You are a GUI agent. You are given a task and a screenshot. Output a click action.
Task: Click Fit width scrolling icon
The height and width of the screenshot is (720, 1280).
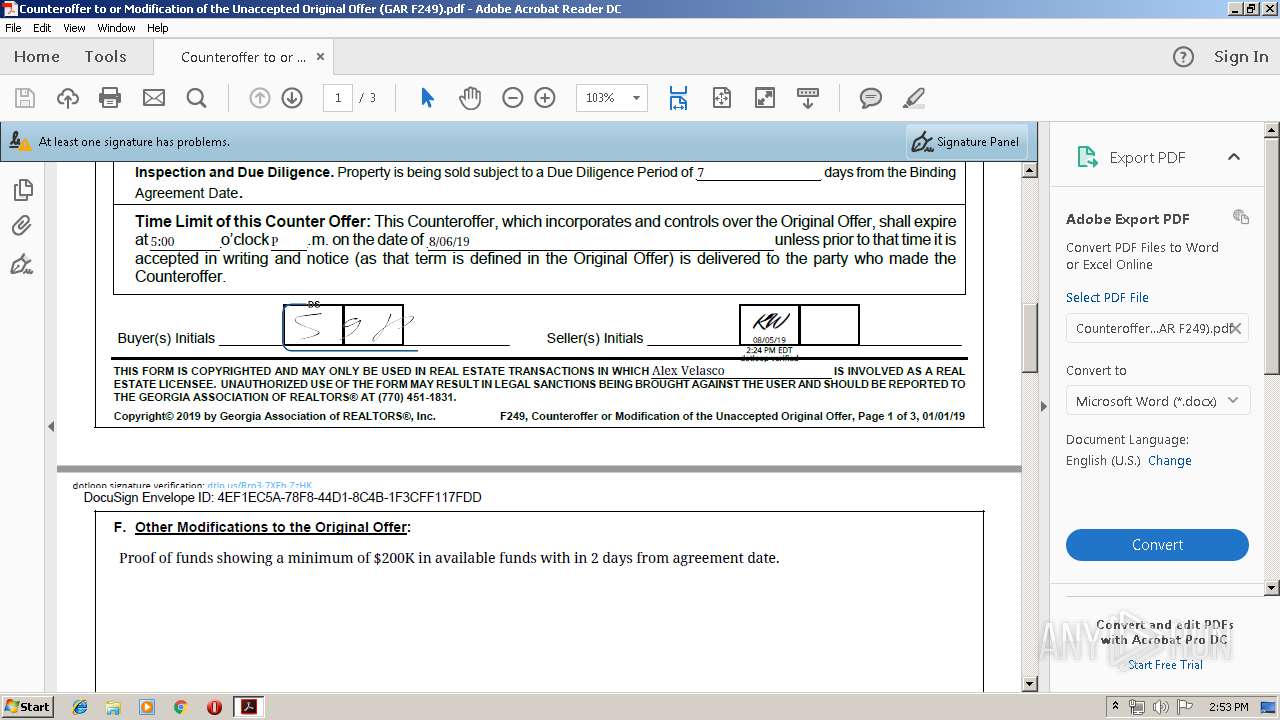click(679, 98)
